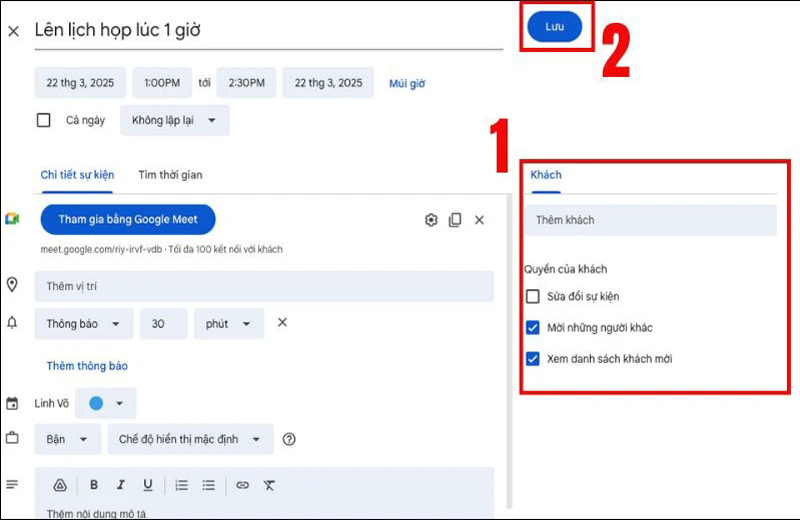Click the Thêm vị trí location field

[264, 286]
